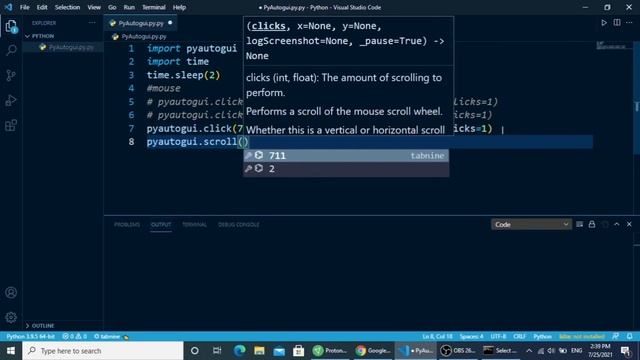Click the taskbar search box
The width and height of the screenshot is (640, 360).
[x=102, y=351]
